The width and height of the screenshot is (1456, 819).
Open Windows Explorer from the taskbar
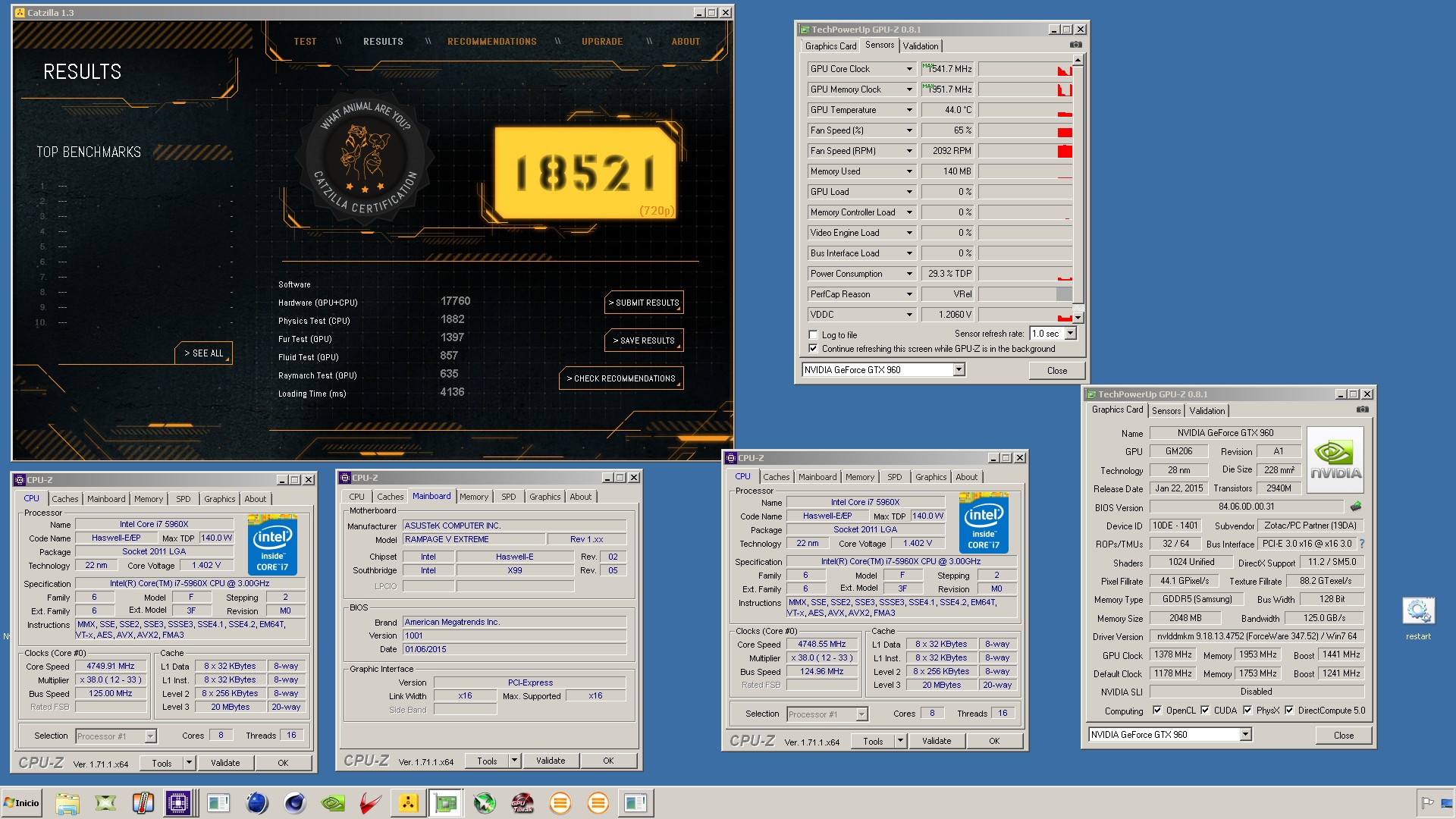[x=67, y=803]
